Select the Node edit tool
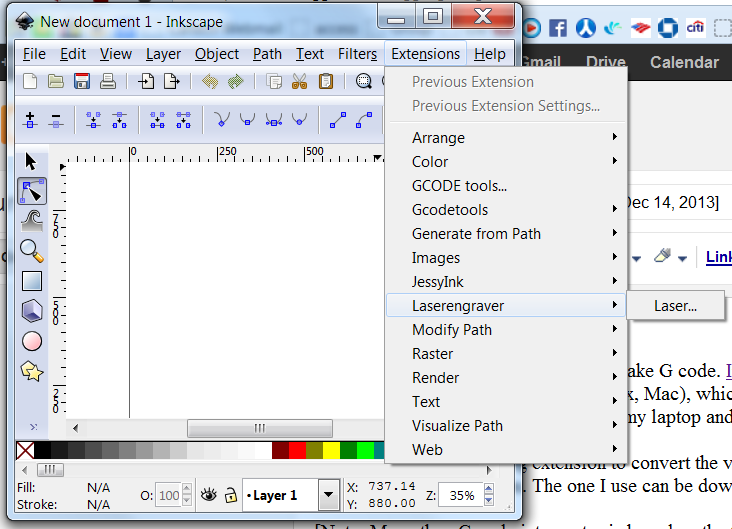 (x=31, y=191)
